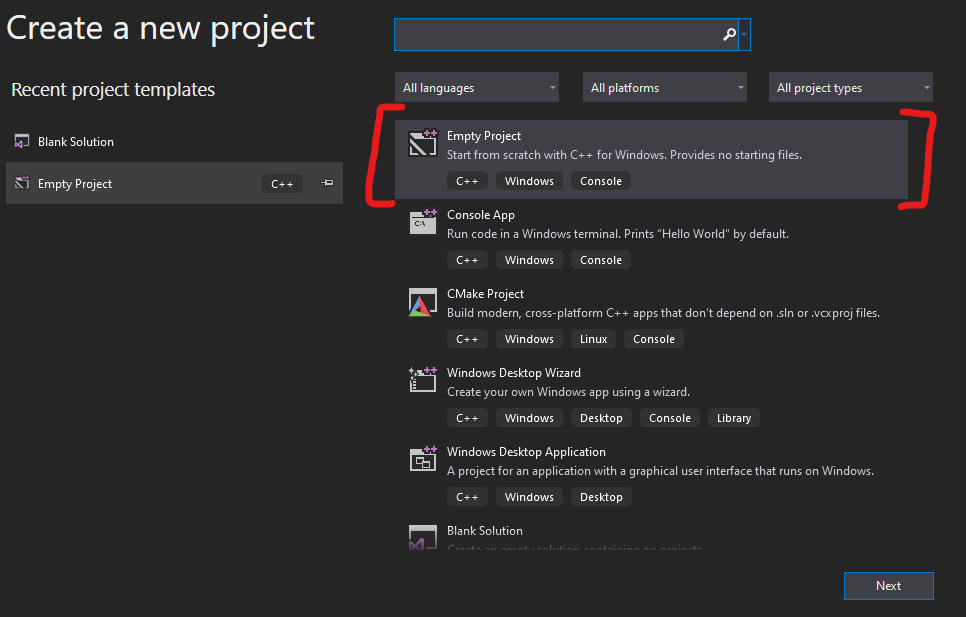Viewport: 966px width, 617px height.
Task: Click the Next button
Action: tap(888, 586)
